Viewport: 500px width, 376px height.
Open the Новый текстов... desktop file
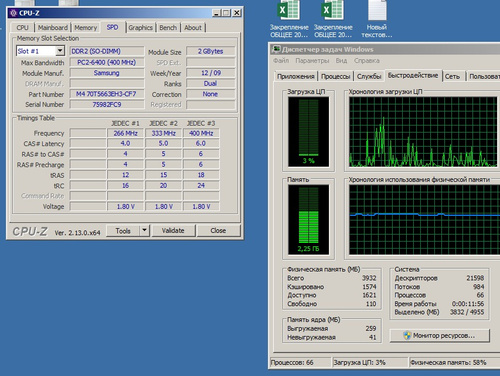(x=377, y=19)
